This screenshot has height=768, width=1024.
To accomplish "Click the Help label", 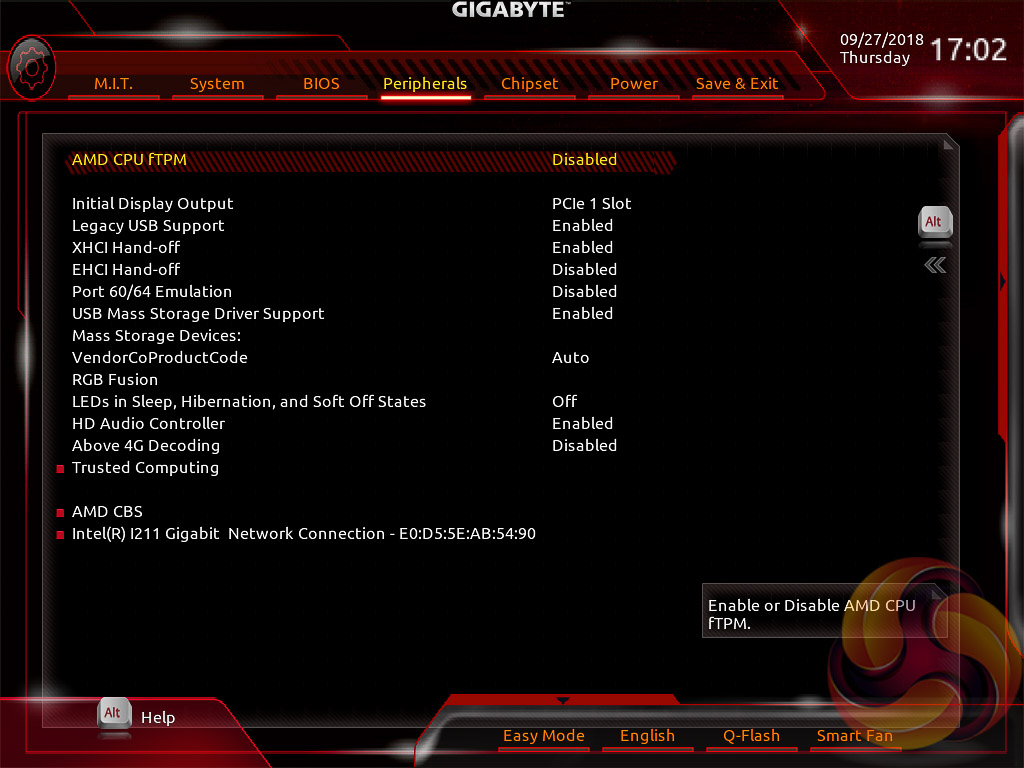I will pos(158,718).
